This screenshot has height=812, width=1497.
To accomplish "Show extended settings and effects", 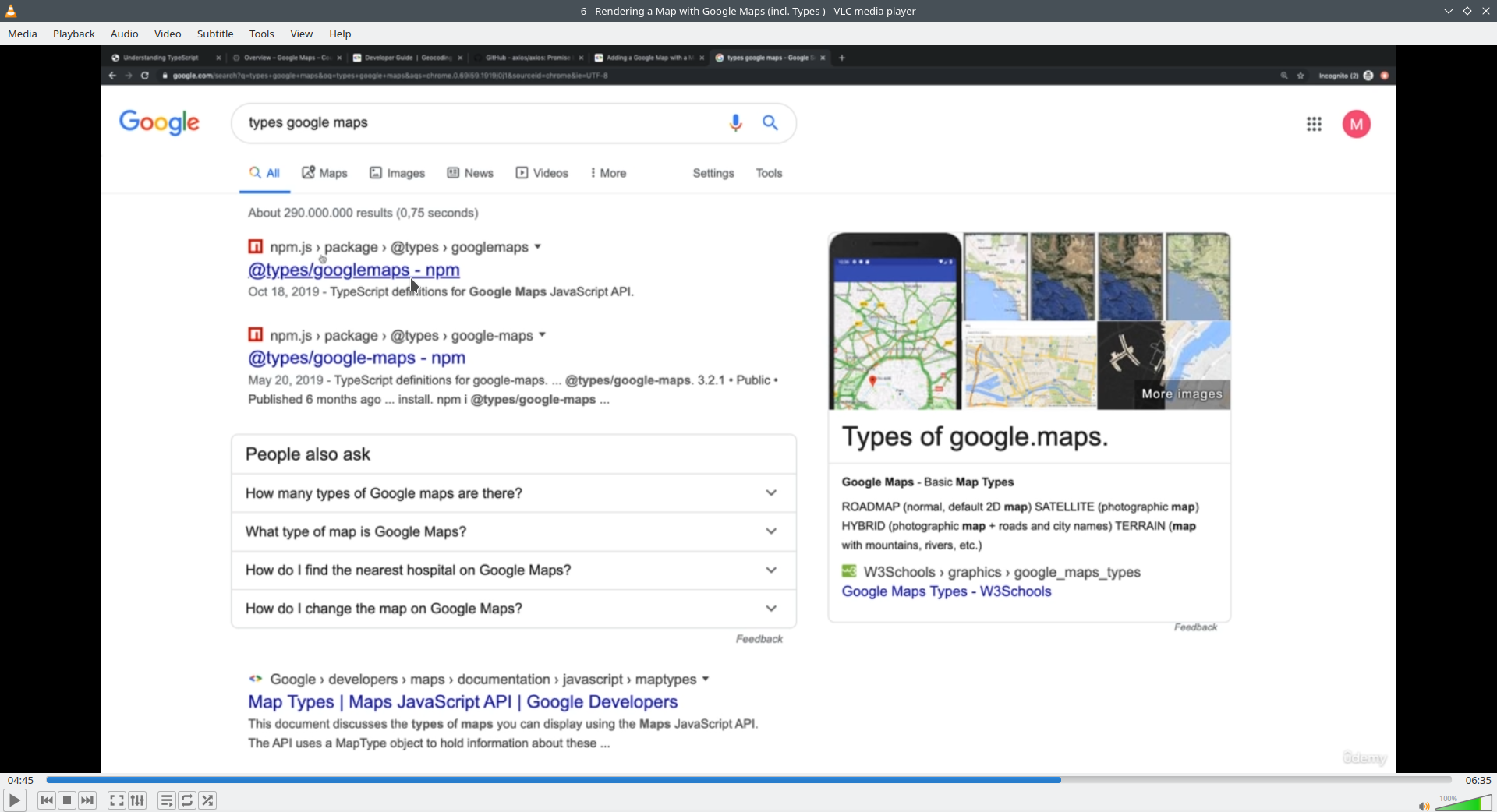I will [137, 800].
